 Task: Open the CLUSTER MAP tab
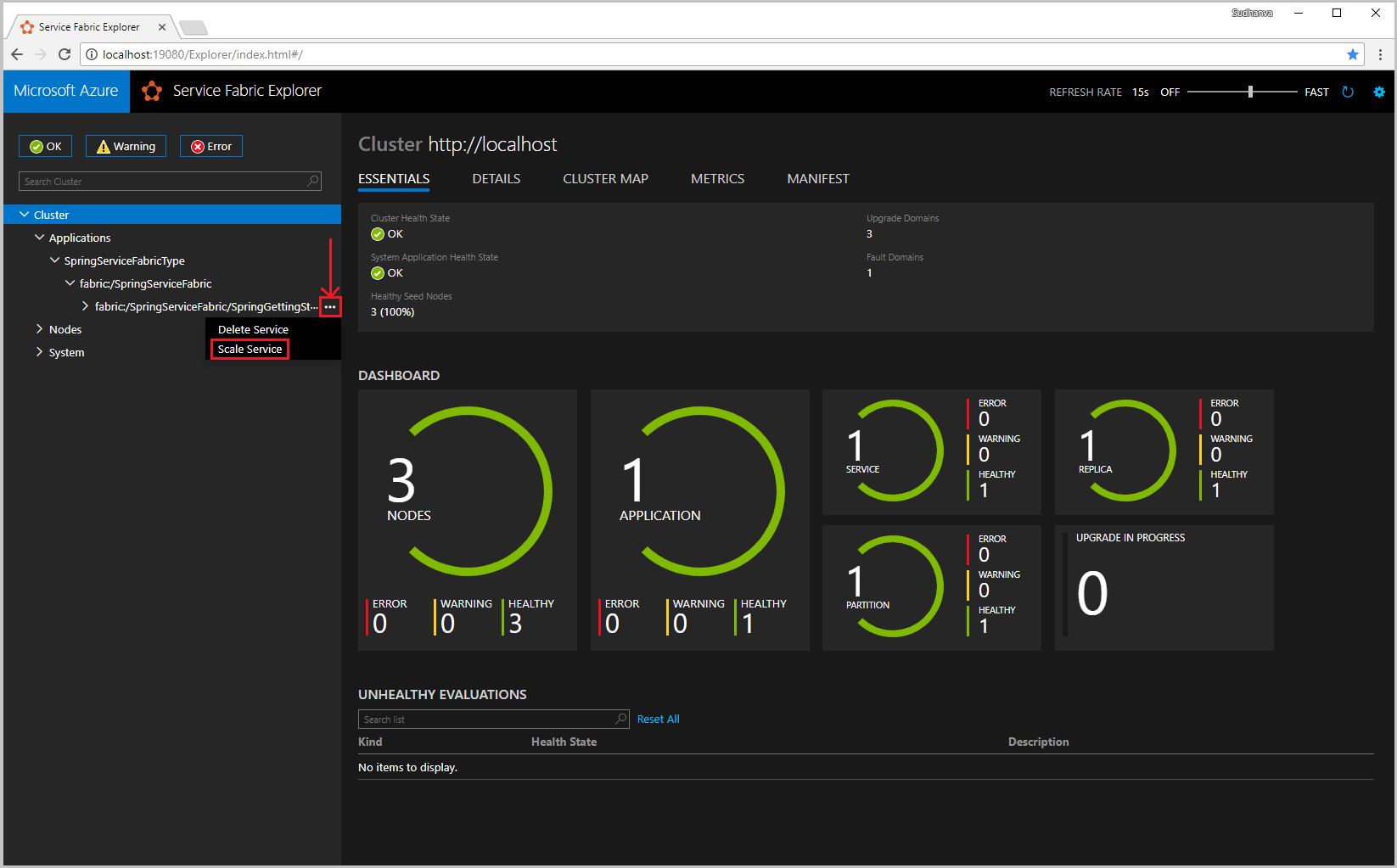(605, 178)
